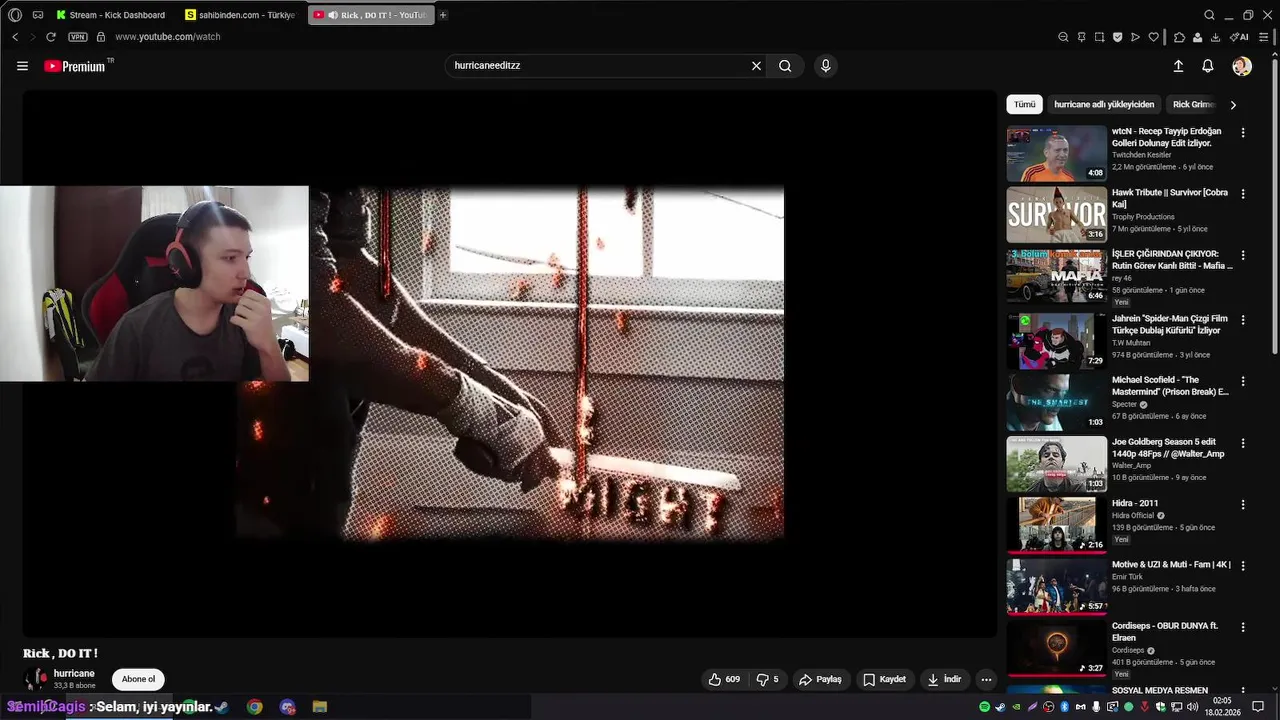1280x720 pixels.
Task: Click the Paylaş share button
Action: pos(820,679)
